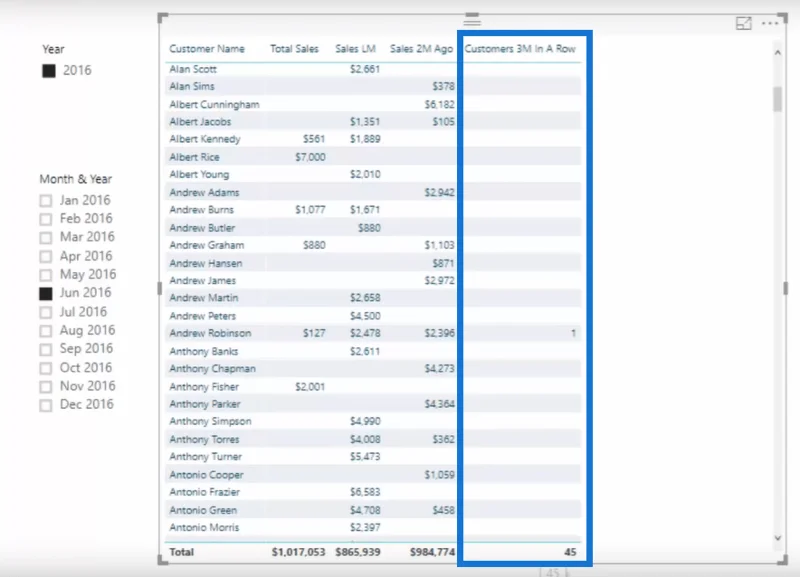Image resolution: width=800 pixels, height=577 pixels.
Task: Select the Anthony Banks customer name
Action: coord(204,351)
